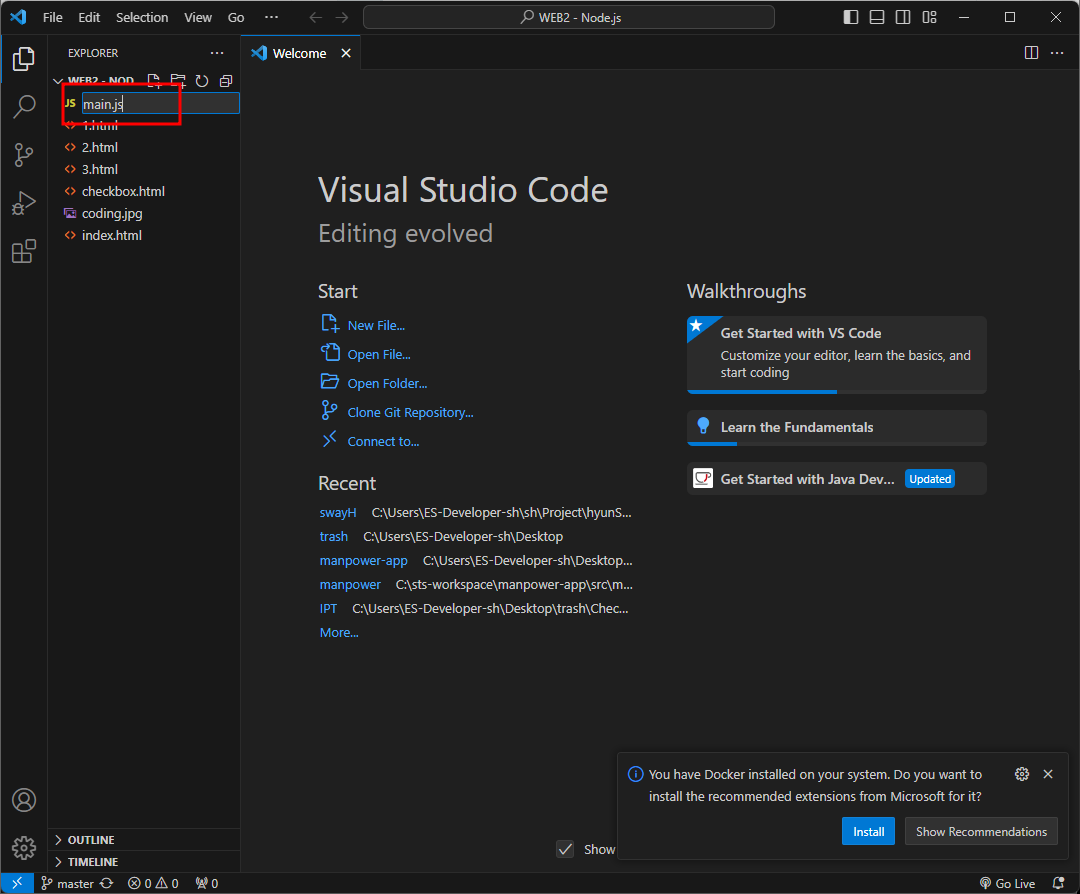Viewport: 1080px width, 894px height.
Task: Toggle the primary side bar layout icon
Action: pos(851,17)
